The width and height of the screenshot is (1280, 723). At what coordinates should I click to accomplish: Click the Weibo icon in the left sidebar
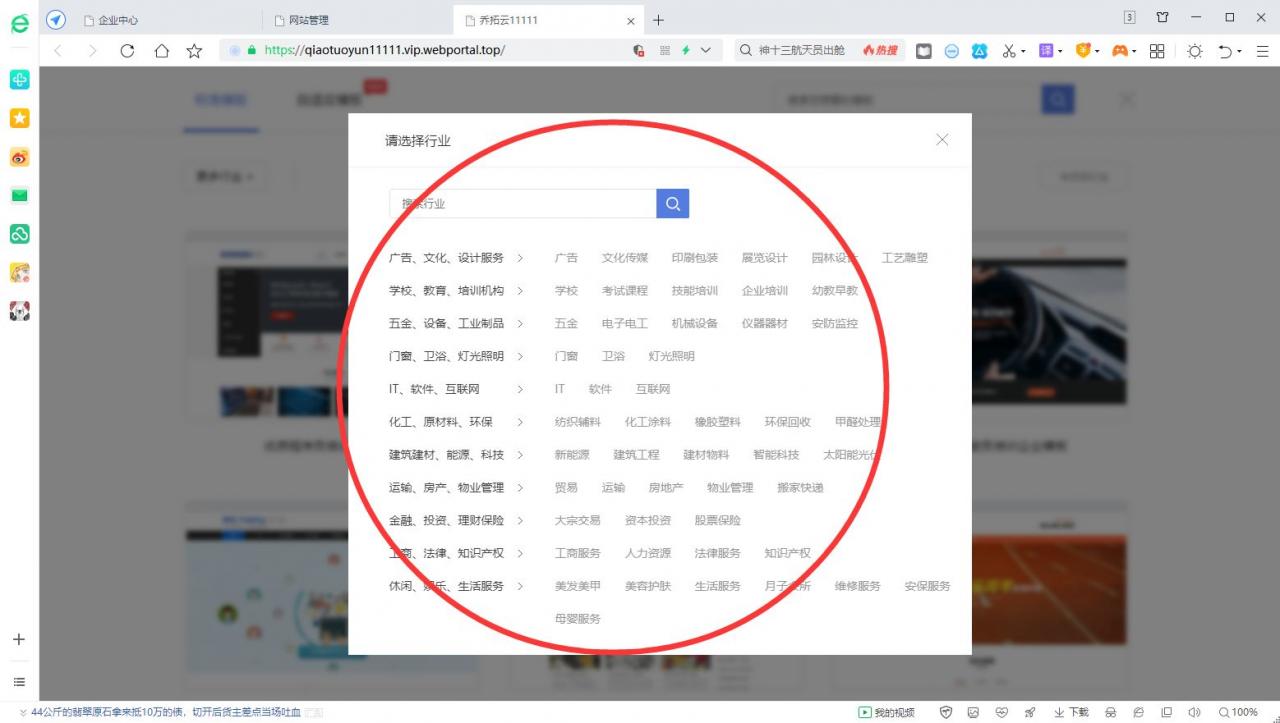click(x=20, y=157)
